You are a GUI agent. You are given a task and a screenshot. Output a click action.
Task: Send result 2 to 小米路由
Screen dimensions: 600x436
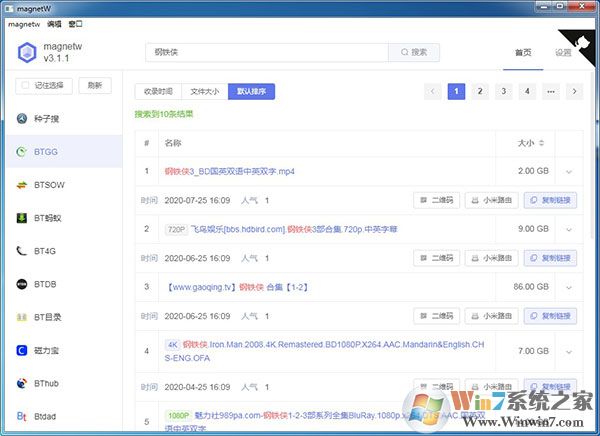(492, 258)
